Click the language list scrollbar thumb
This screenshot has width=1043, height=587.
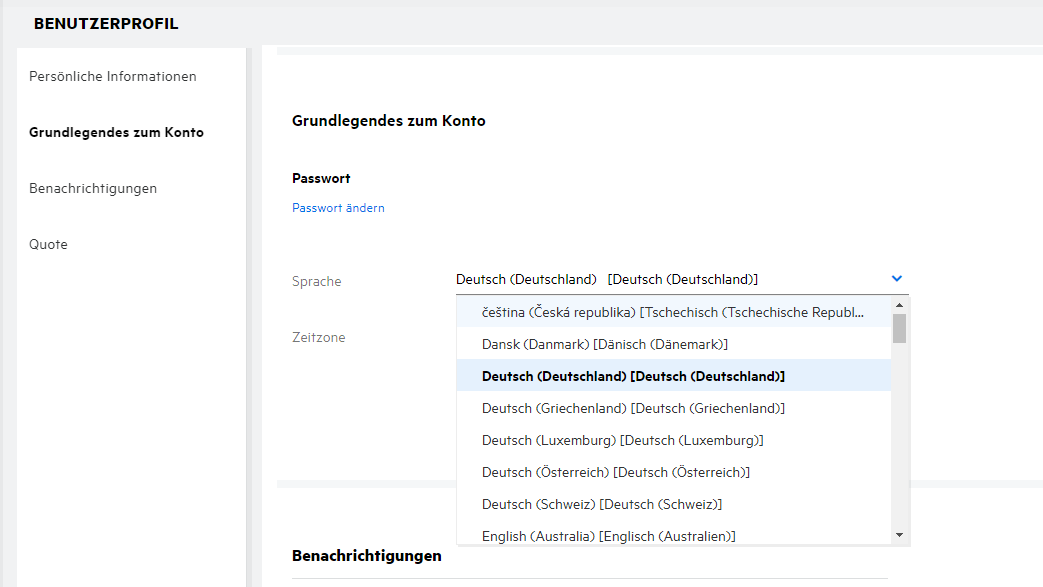[x=899, y=328]
